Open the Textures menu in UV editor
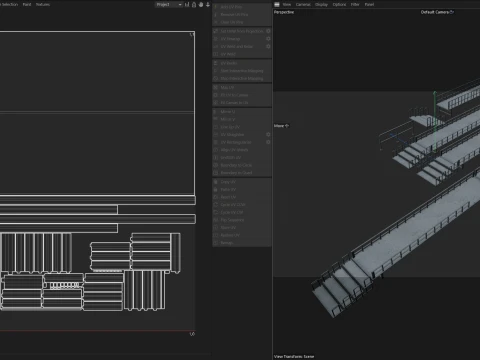This screenshot has height=360, width=480. click(x=43, y=4)
